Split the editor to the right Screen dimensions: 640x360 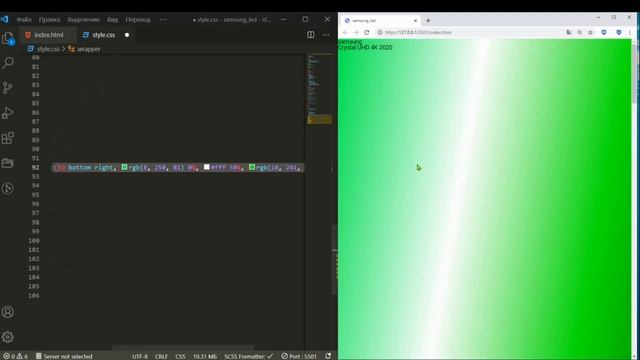pyautogui.click(x=311, y=35)
